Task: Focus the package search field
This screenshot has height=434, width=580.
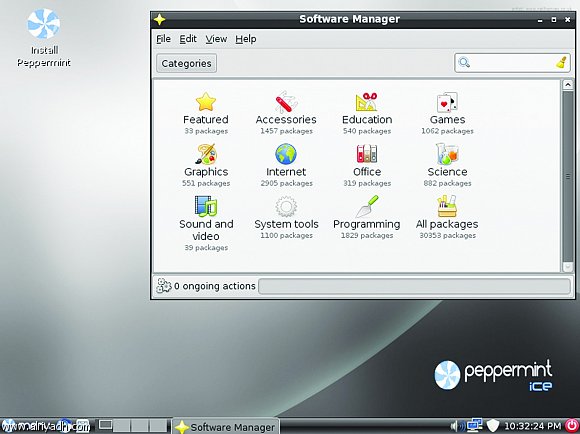Action: [512, 63]
